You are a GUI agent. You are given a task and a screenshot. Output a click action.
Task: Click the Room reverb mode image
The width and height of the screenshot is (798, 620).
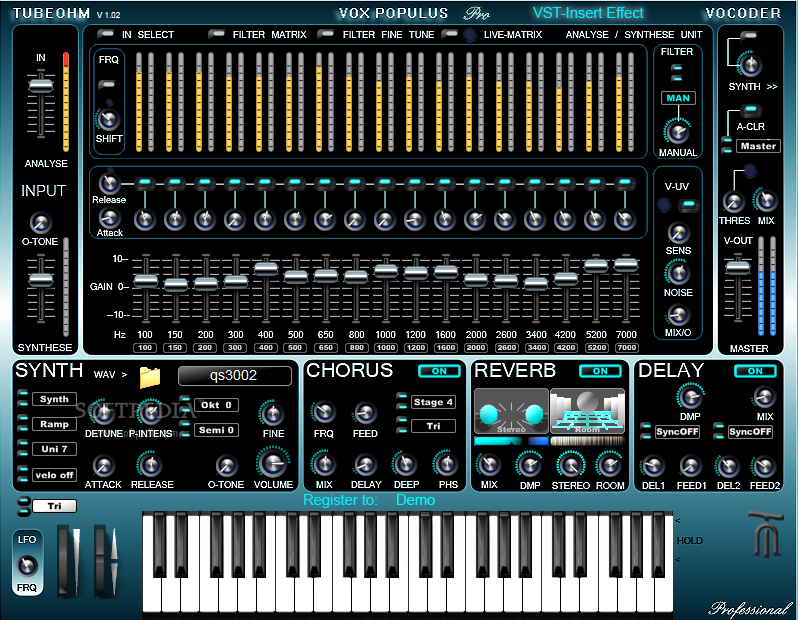click(587, 411)
